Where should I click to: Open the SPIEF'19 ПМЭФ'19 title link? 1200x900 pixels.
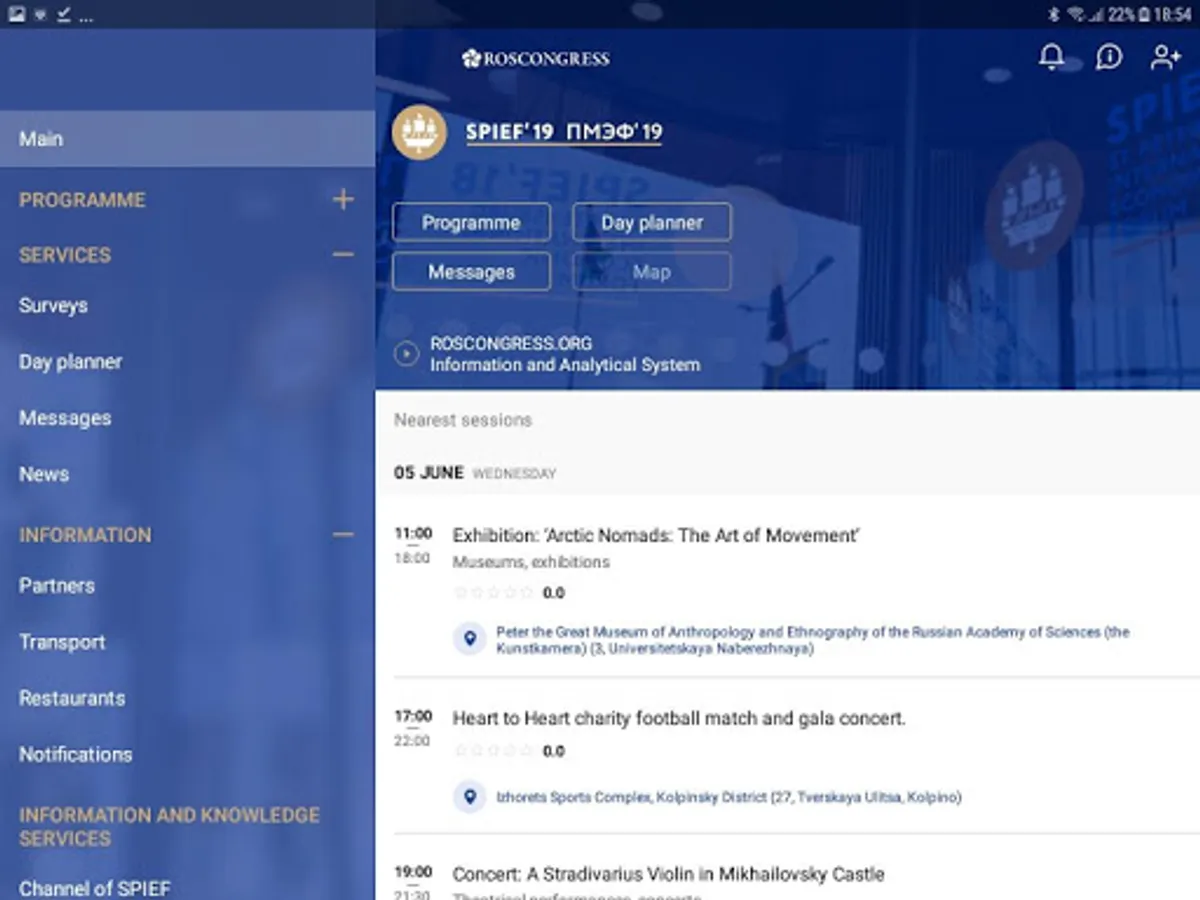564,132
